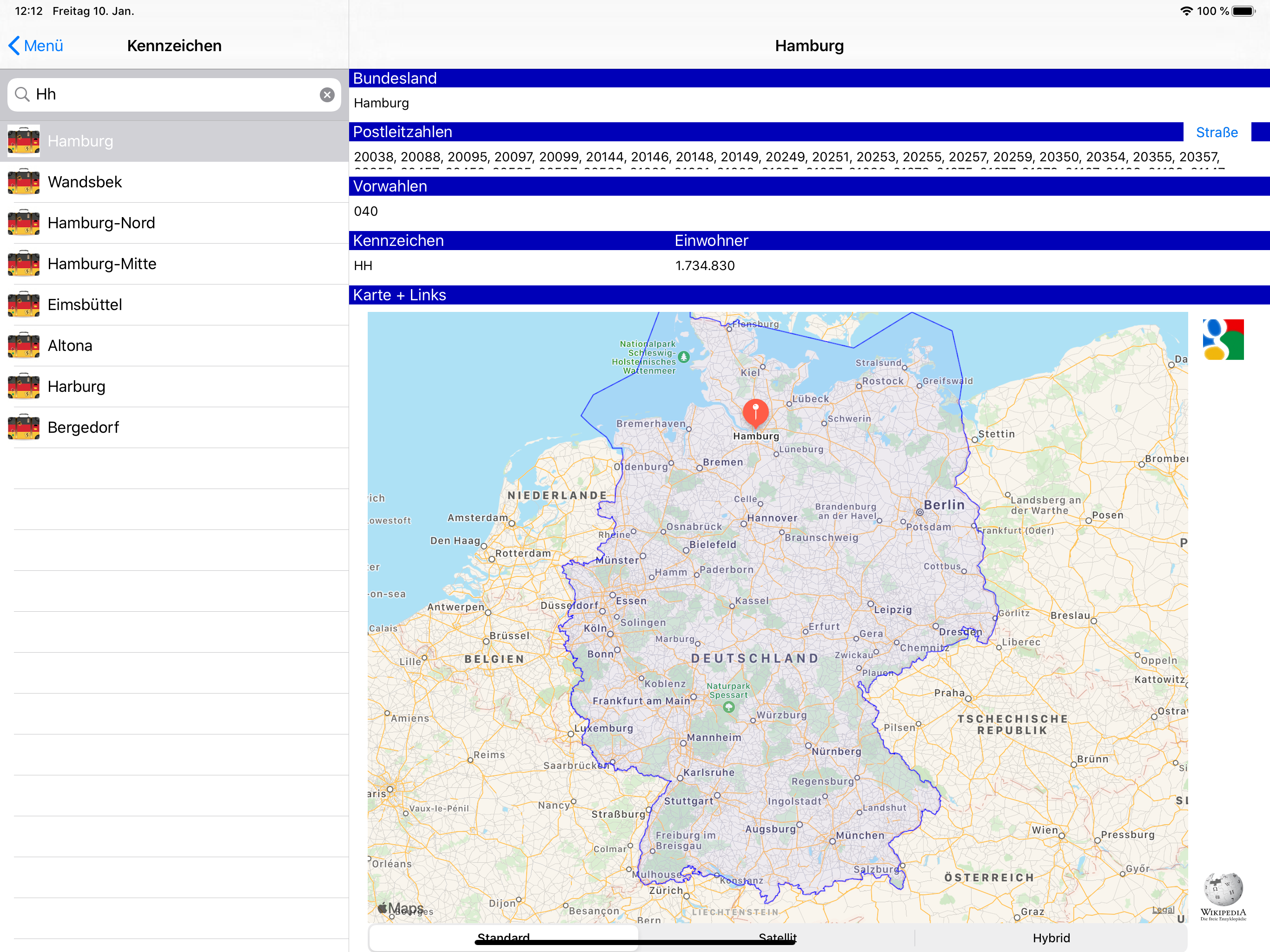Tap Frankfurt am Main on map
The width and height of the screenshot is (1270, 952).
point(642,701)
